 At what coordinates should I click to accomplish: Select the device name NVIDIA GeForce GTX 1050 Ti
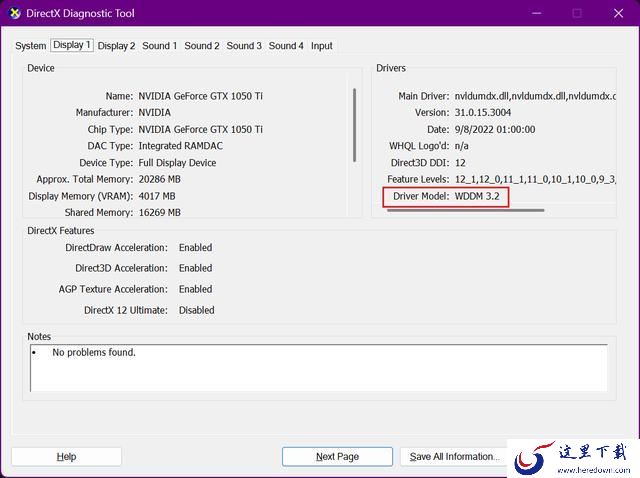coord(200,96)
